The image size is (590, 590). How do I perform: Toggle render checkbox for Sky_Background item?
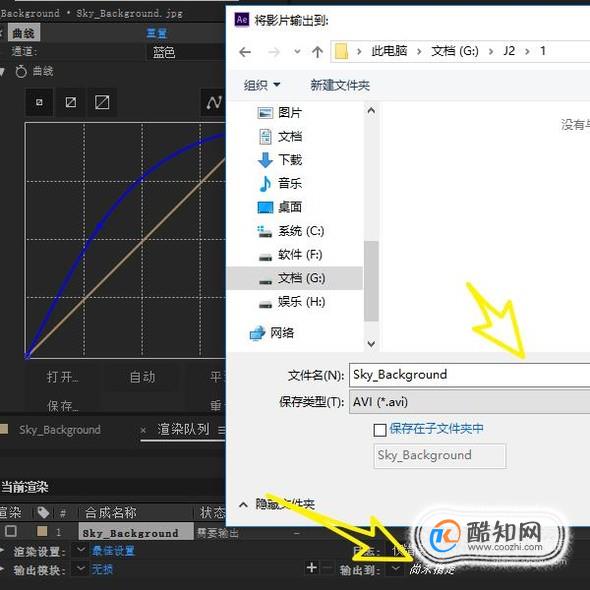click(11, 531)
